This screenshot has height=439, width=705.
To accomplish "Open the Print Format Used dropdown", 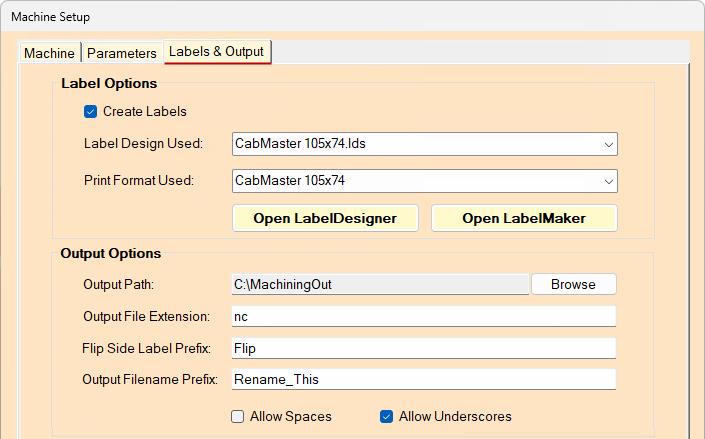I will pyautogui.click(x=609, y=181).
